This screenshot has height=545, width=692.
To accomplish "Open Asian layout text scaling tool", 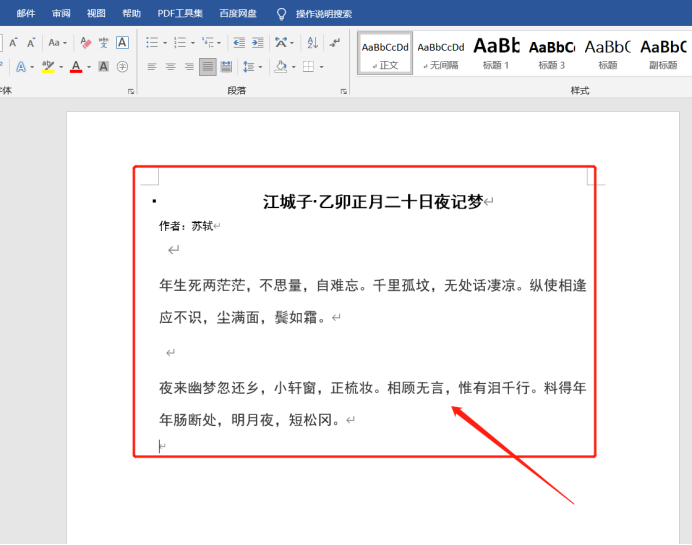I will (281, 43).
